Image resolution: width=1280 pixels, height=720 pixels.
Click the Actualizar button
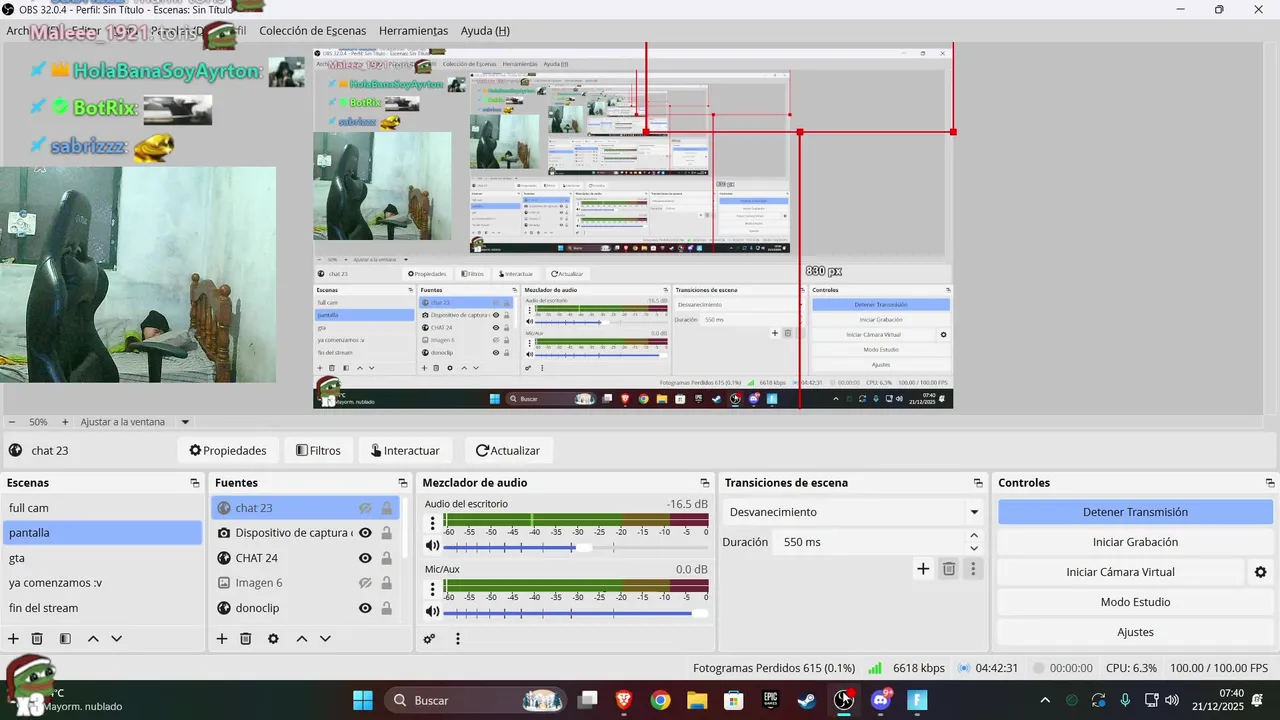pos(508,451)
